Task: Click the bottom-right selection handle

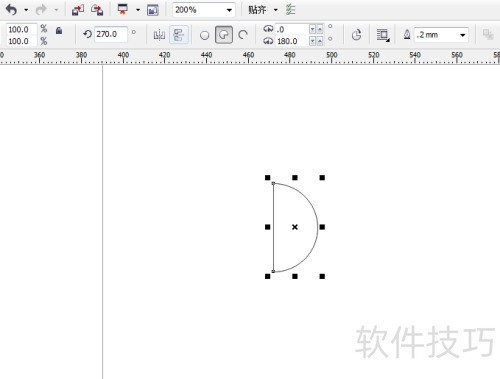Action: (322, 276)
